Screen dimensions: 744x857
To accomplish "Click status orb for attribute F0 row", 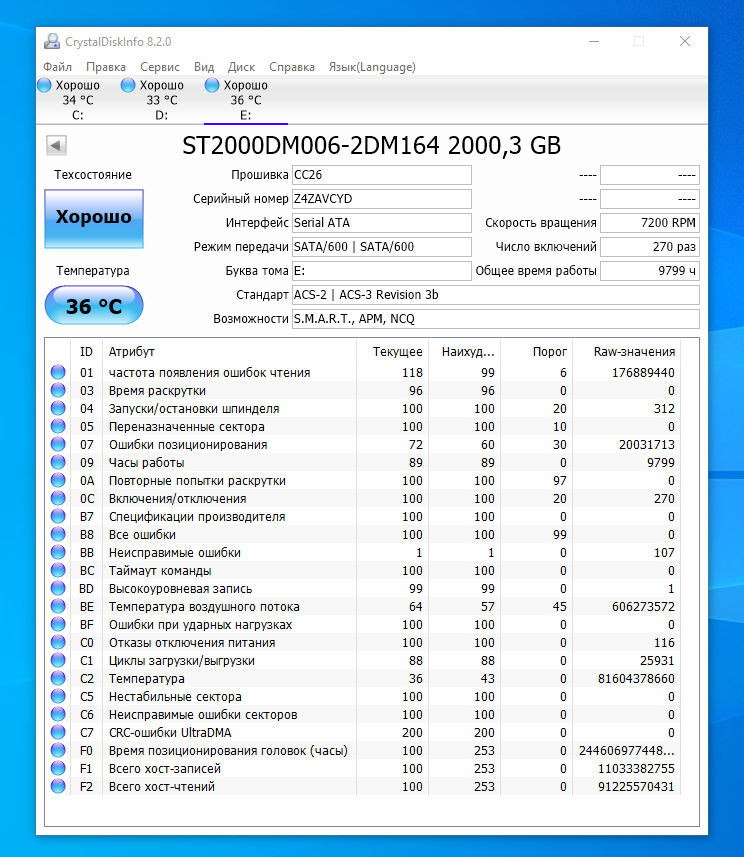I will tap(58, 750).
